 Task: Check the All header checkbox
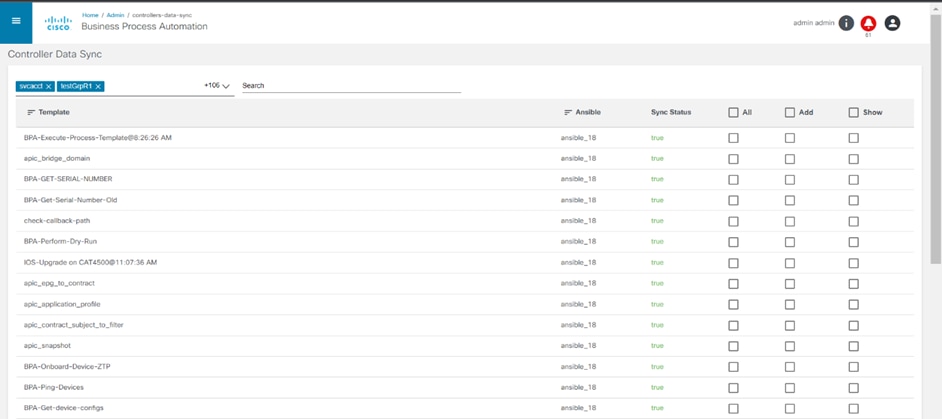tap(733, 113)
